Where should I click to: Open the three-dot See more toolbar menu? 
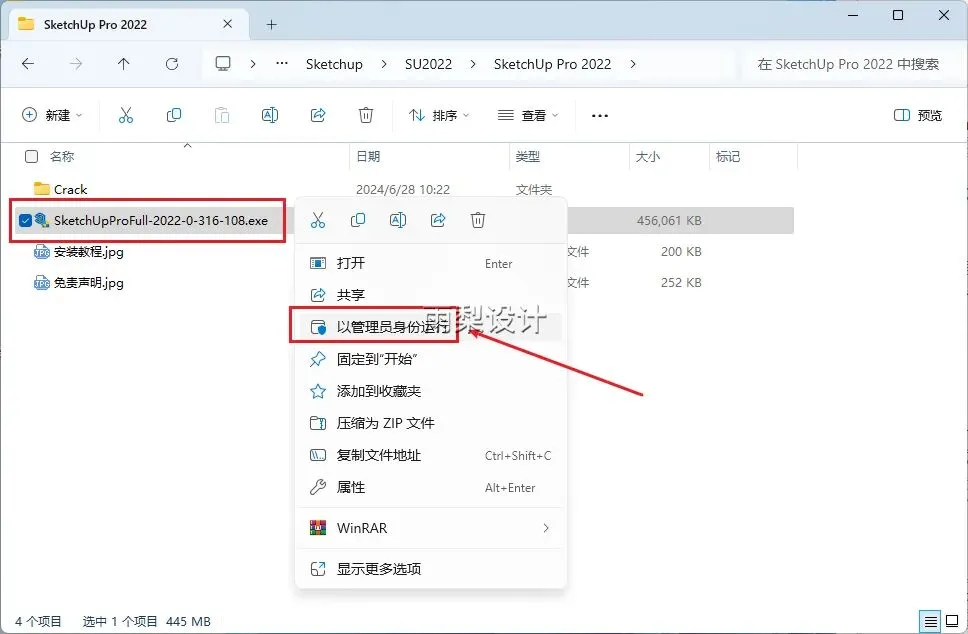599,115
